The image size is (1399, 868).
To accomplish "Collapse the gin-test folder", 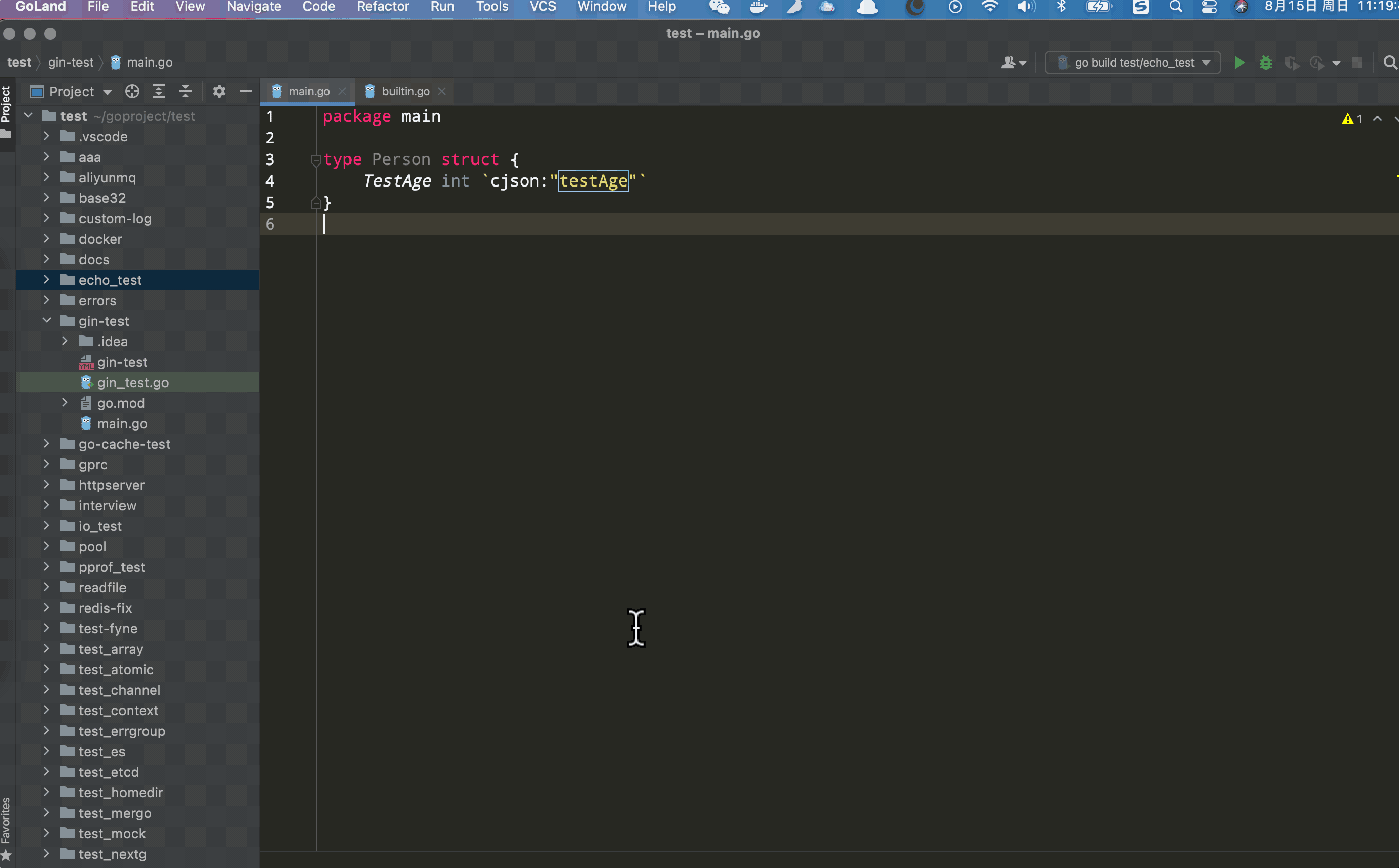I will click(x=47, y=321).
